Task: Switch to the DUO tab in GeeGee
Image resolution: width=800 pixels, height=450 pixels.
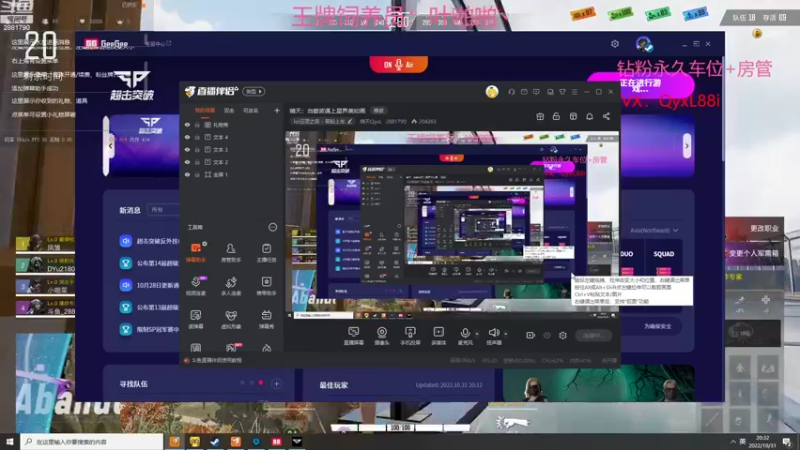Action: pyautogui.click(x=627, y=254)
